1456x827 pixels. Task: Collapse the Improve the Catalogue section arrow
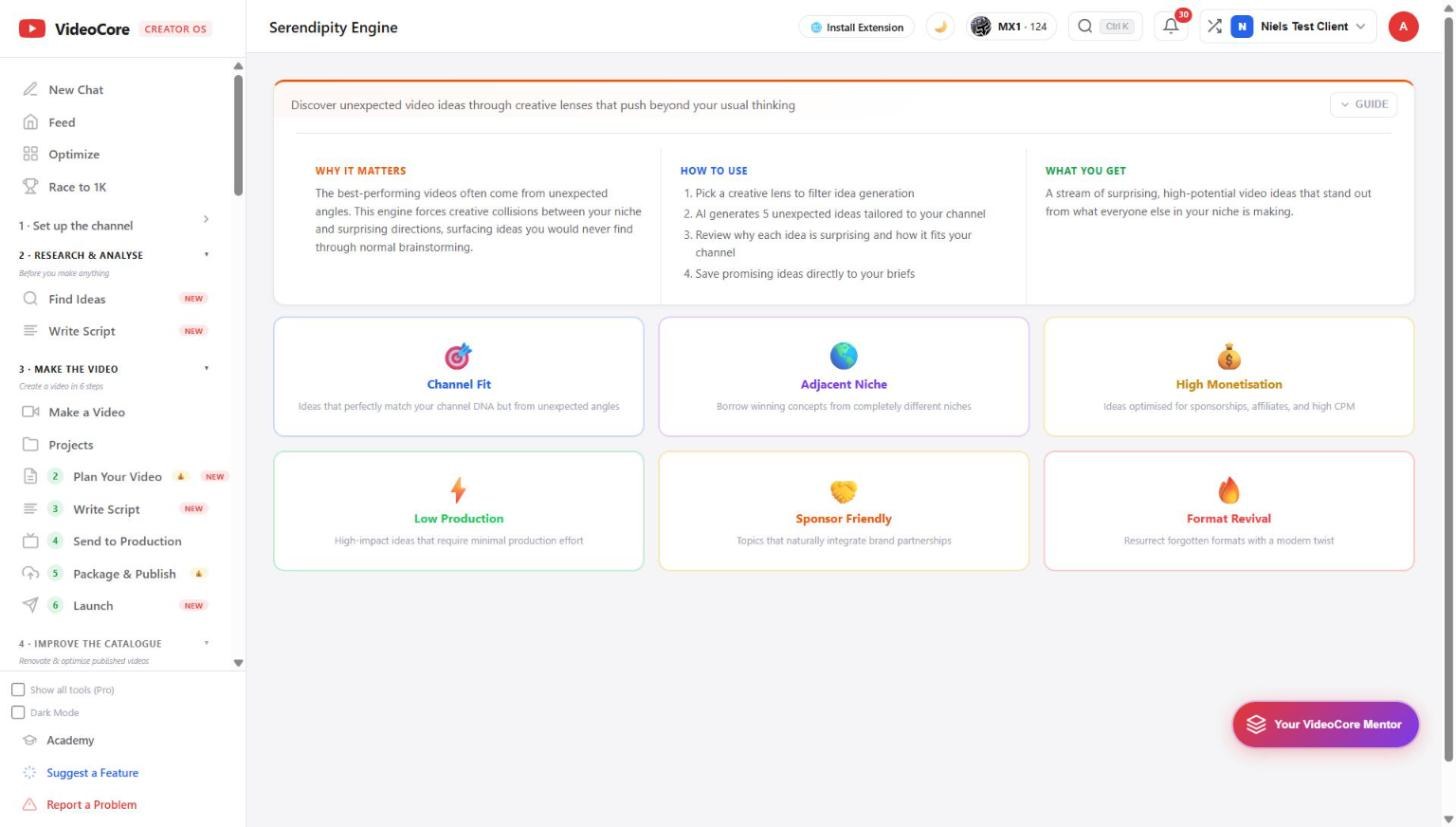point(207,643)
